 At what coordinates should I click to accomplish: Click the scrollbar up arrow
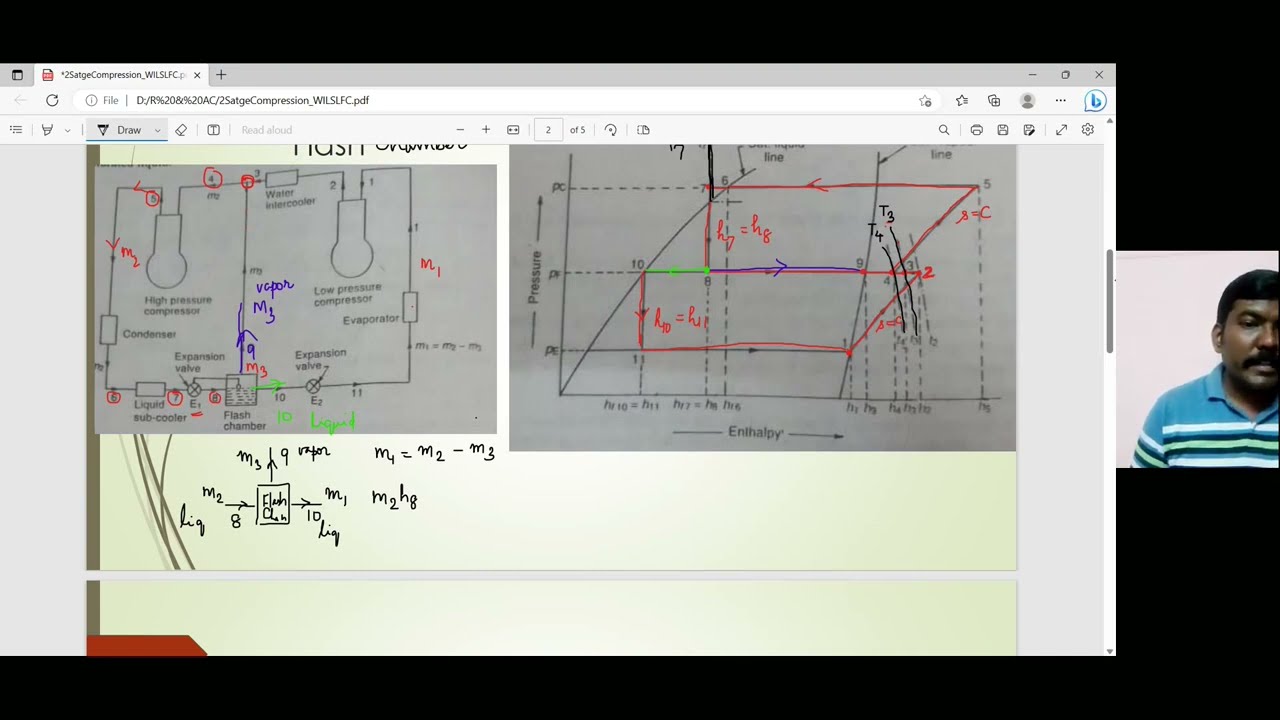(1110, 120)
